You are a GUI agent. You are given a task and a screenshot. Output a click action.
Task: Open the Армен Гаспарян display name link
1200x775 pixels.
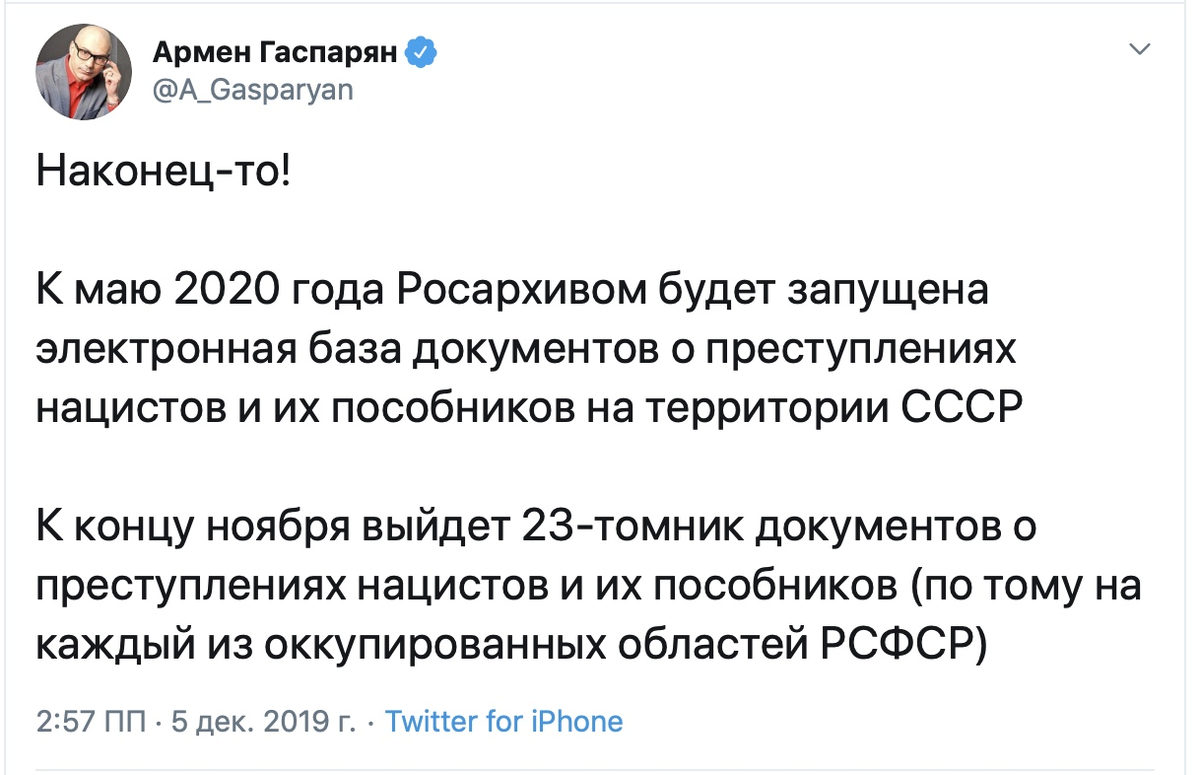pos(276,53)
